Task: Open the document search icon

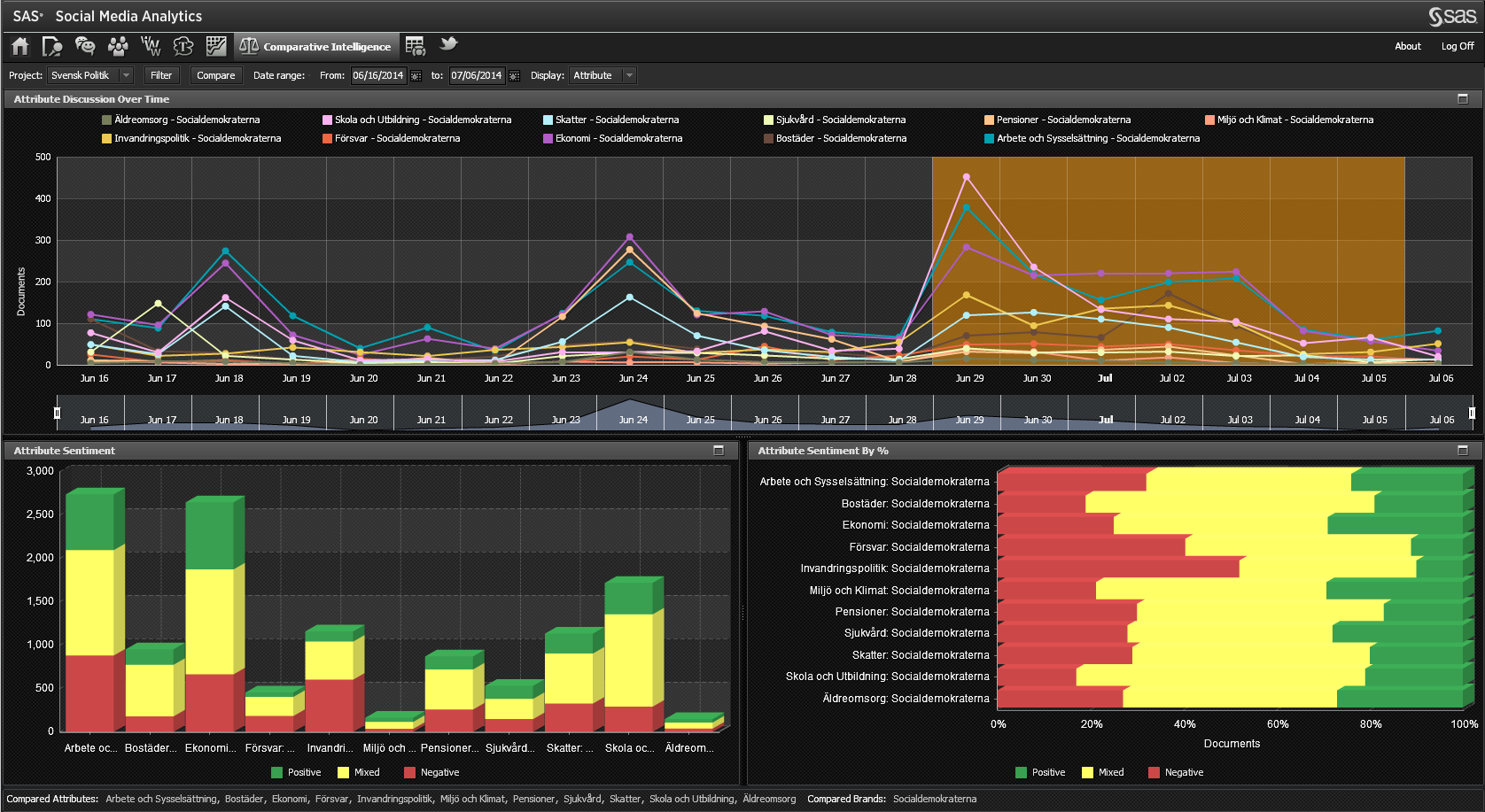Action: point(52,46)
